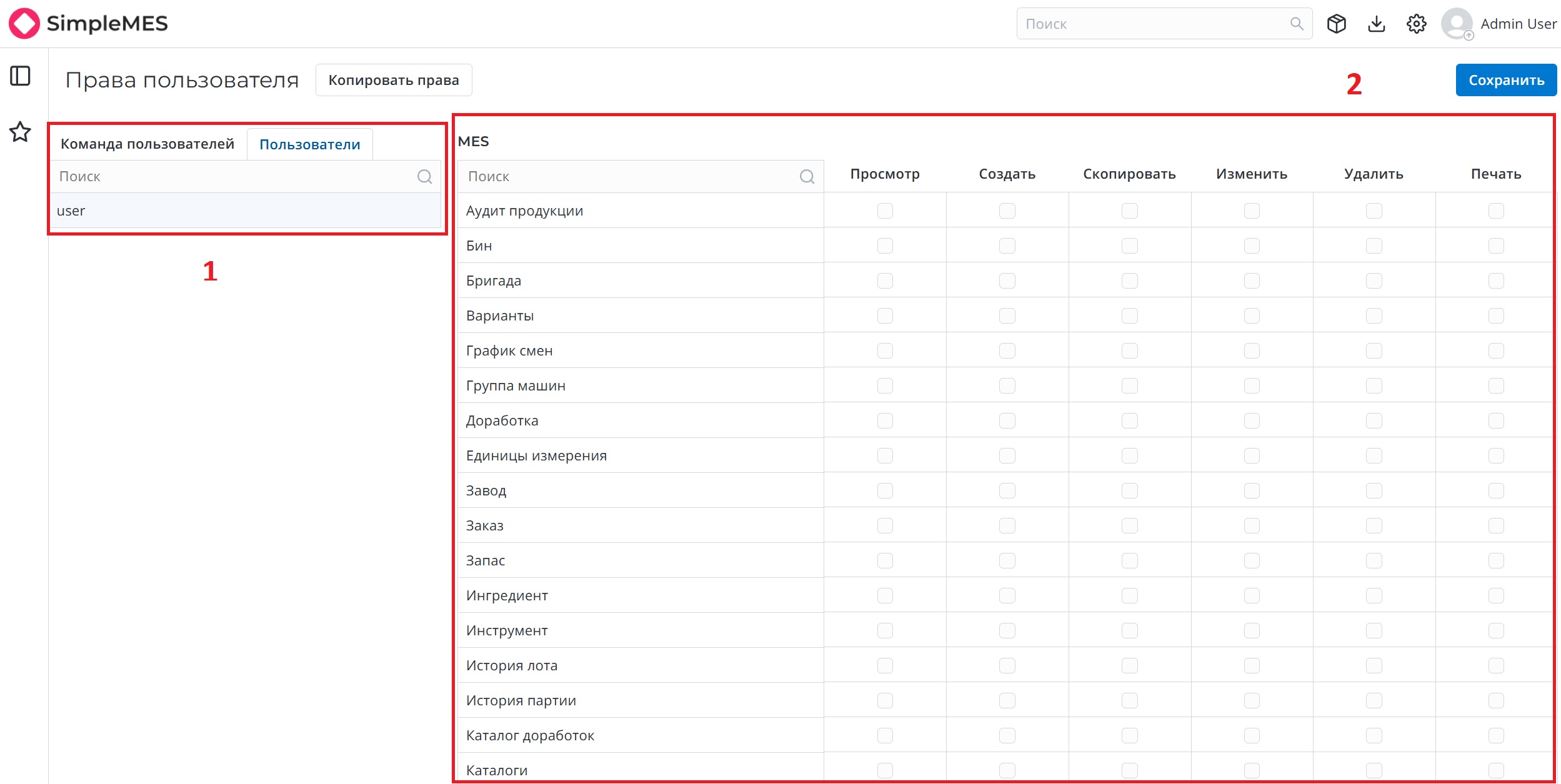Viewport: 1561px width, 784px height.
Task: Tick Удалить checkbox for Заказ row
Action: pyautogui.click(x=1374, y=525)
